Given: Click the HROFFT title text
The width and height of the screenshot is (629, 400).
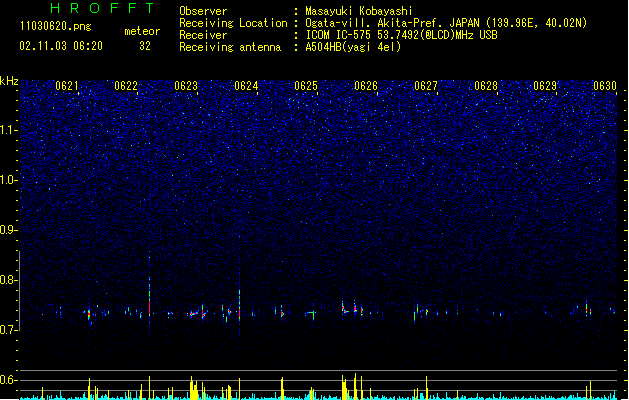Looking at the screenshot, I should tap(102, 8).
